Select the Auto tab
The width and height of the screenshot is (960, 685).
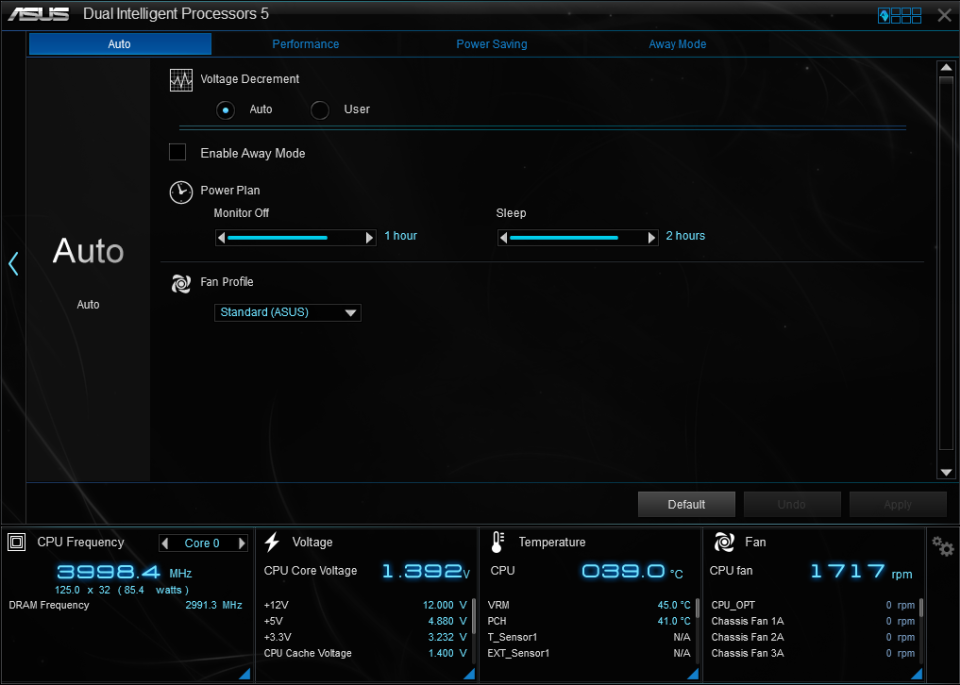(x=120, y=44)
